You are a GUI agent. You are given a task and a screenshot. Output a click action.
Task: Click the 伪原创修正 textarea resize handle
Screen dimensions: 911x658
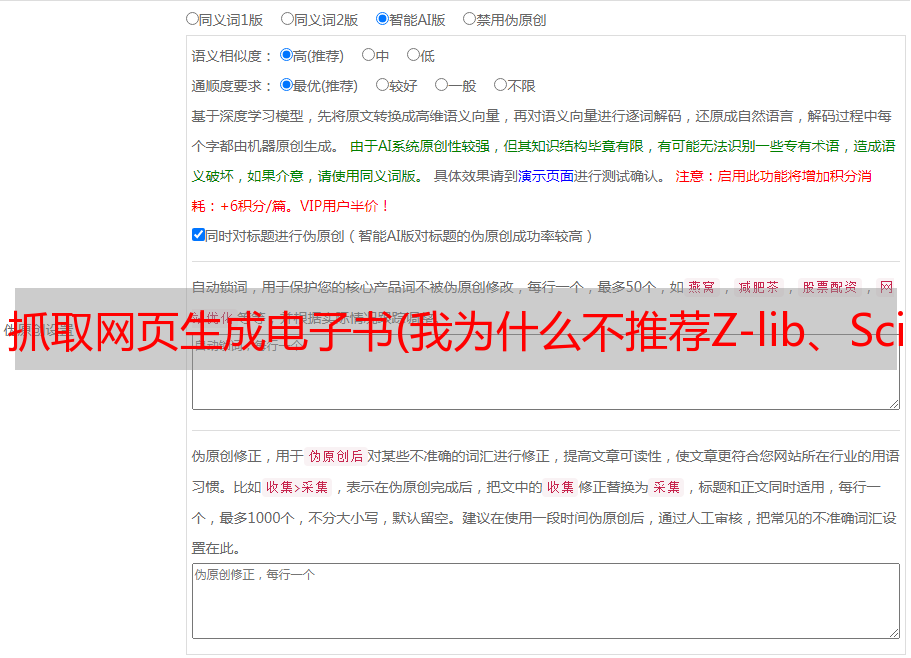tap(894, 632)
